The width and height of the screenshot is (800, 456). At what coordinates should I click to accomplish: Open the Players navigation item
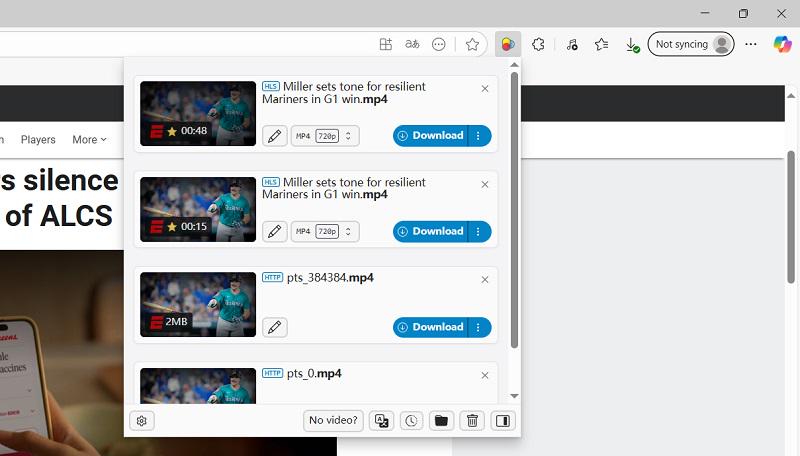pos(38,140)
